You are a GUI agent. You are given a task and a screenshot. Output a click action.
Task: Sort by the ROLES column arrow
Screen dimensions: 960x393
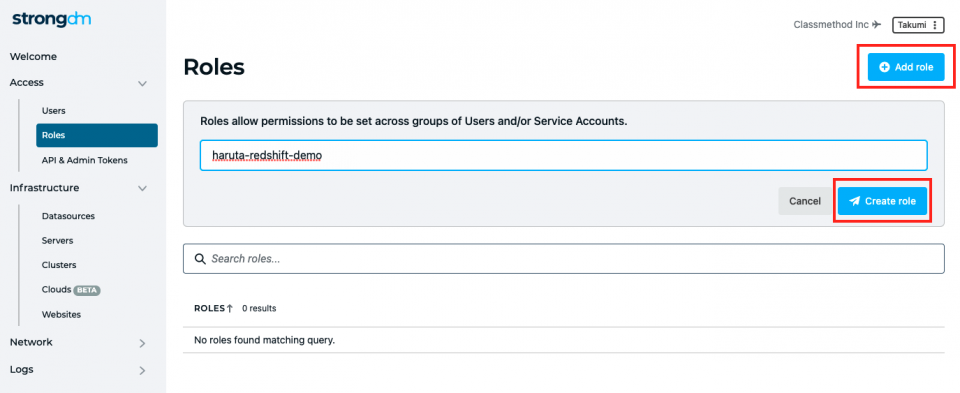tap(230, 309)
